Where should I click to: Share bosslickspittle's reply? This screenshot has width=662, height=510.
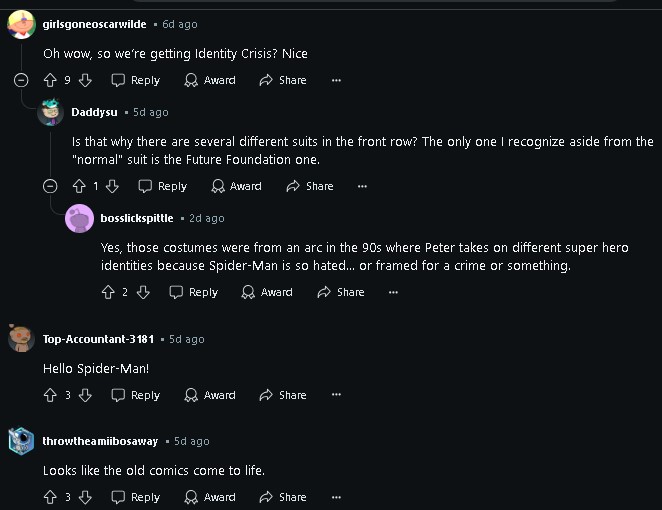coord(341,292)
